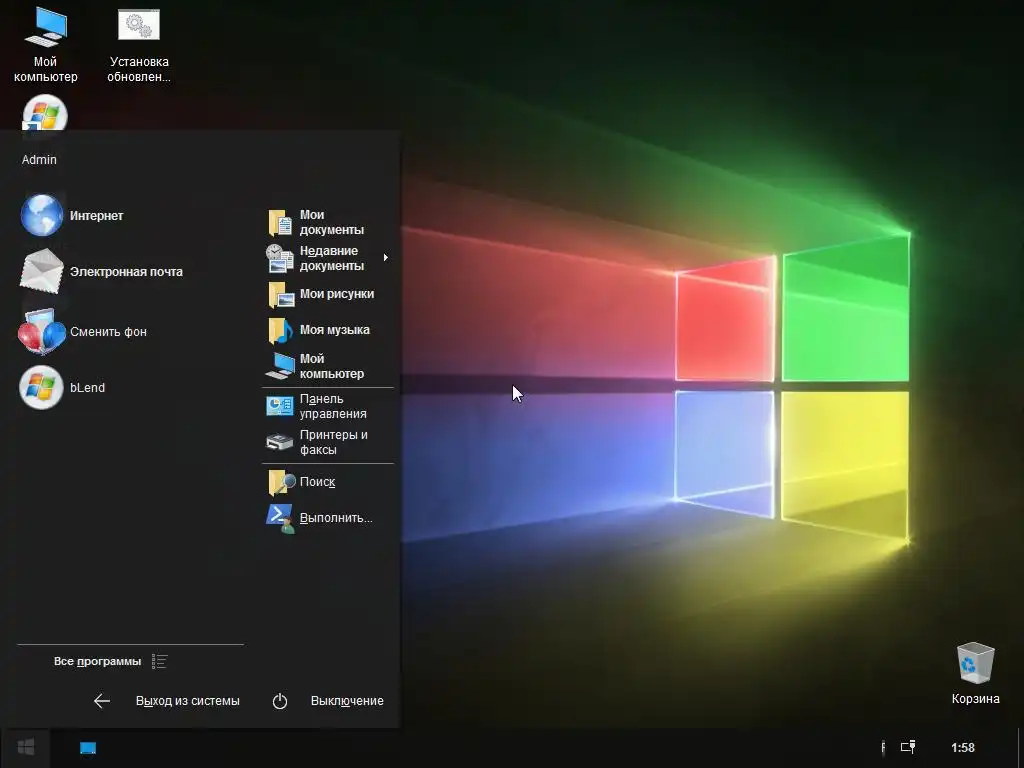Select the Панель управления menu label
Viewport: 1024px width, 768px height.
tap(333, 406)
